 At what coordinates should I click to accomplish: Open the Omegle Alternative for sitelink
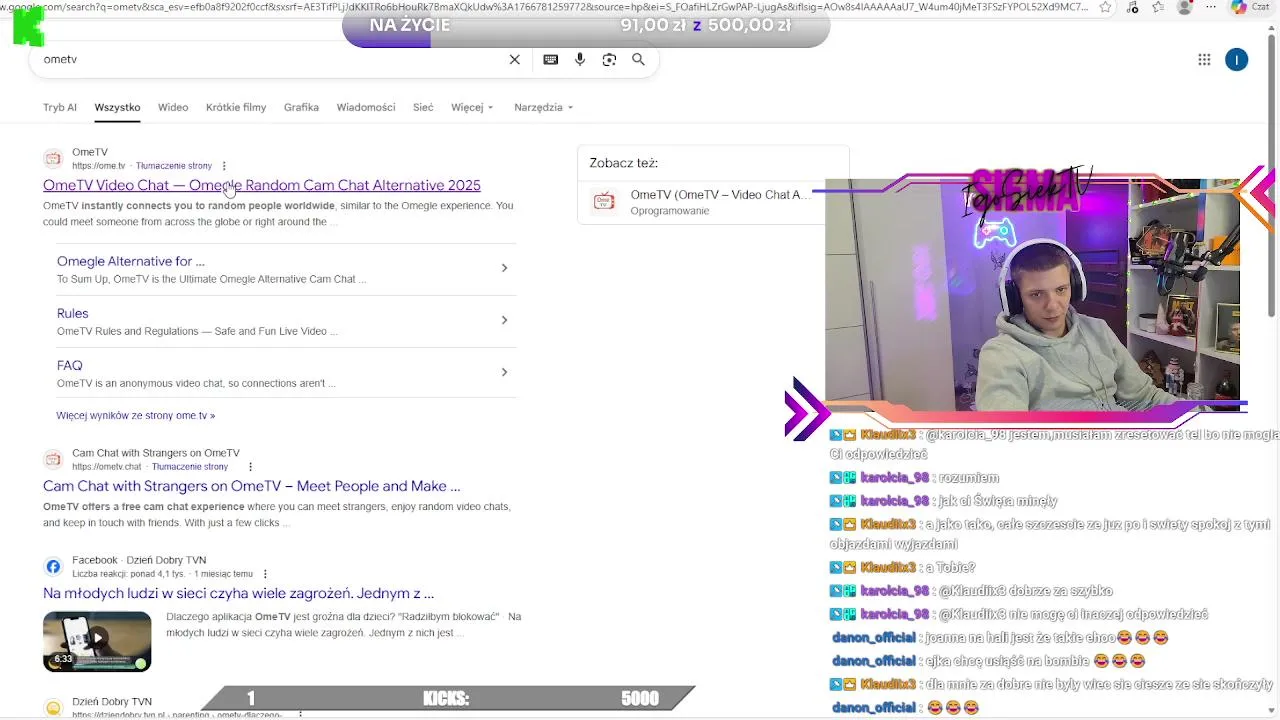click(x=131, y=261)
